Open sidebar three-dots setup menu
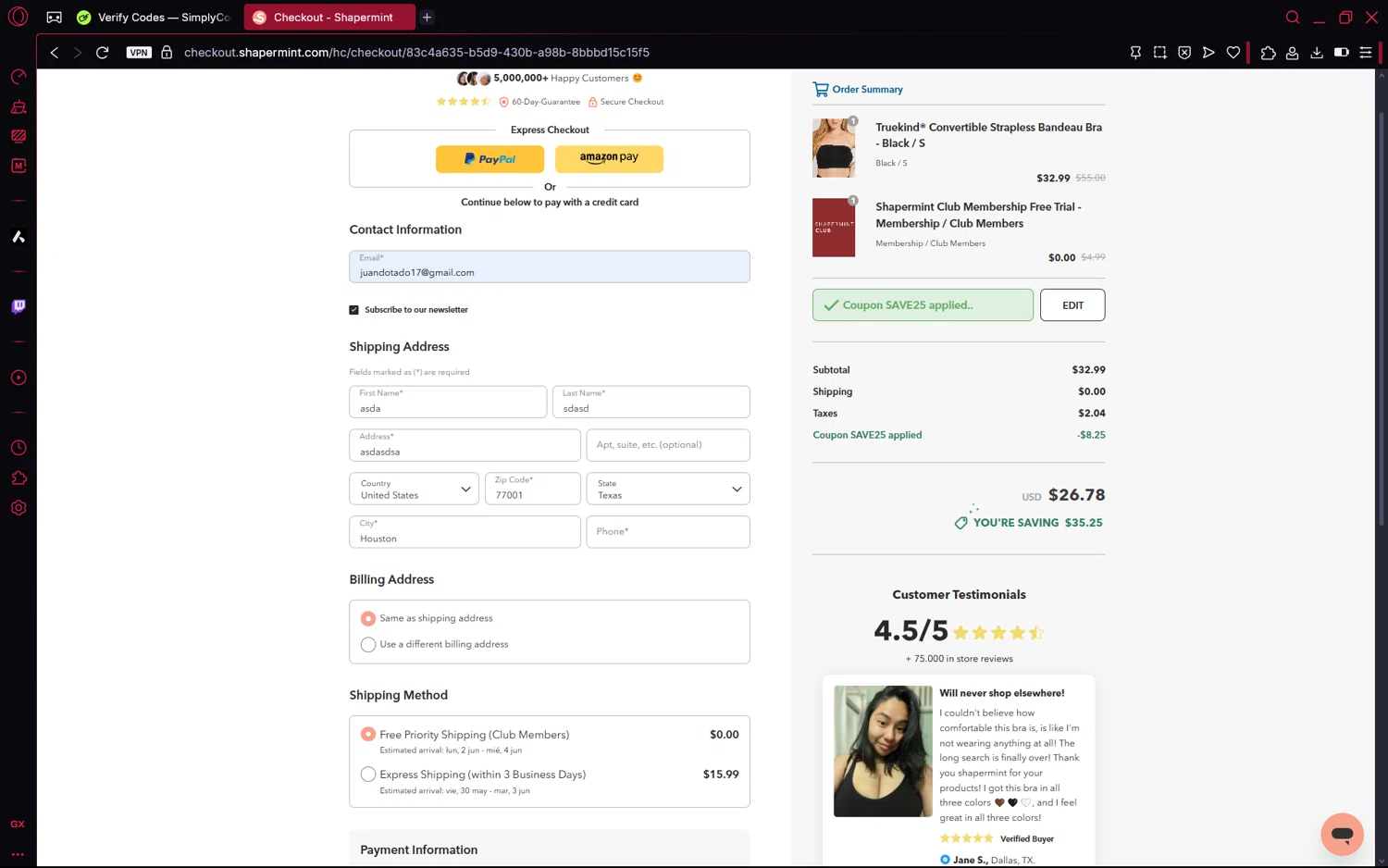 pos(18,854)
